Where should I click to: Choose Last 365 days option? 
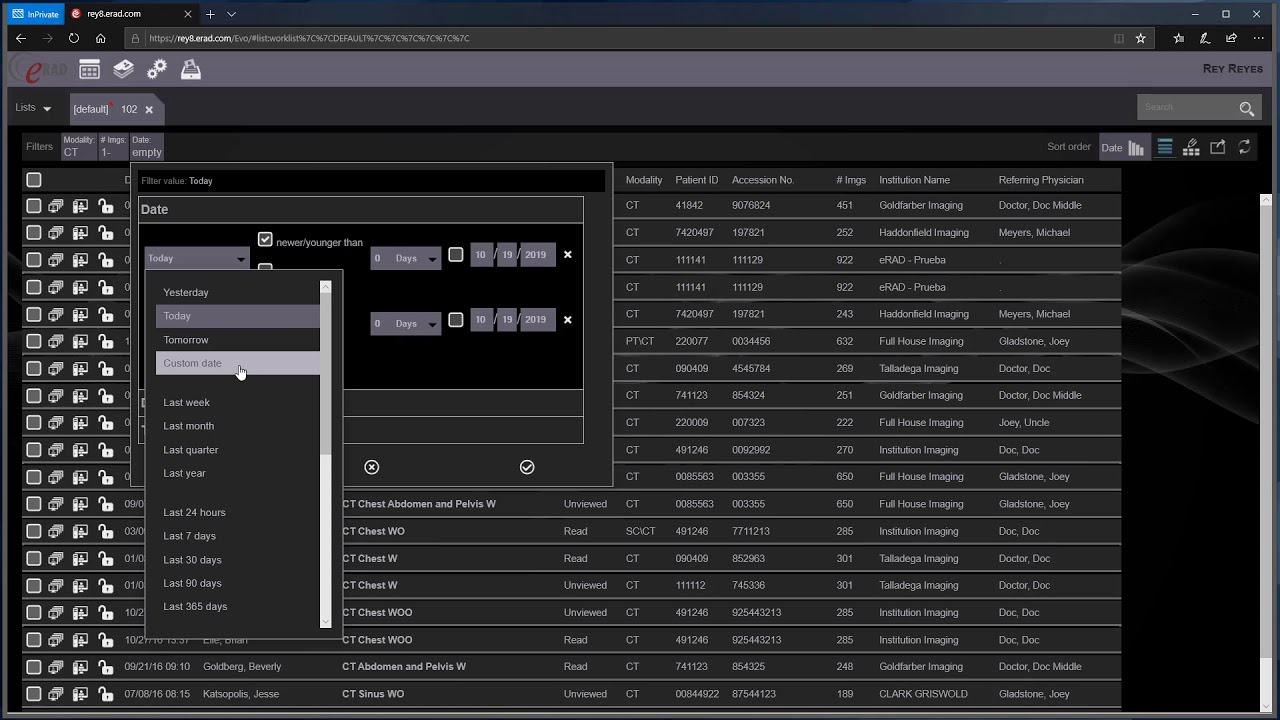(238, 606)
